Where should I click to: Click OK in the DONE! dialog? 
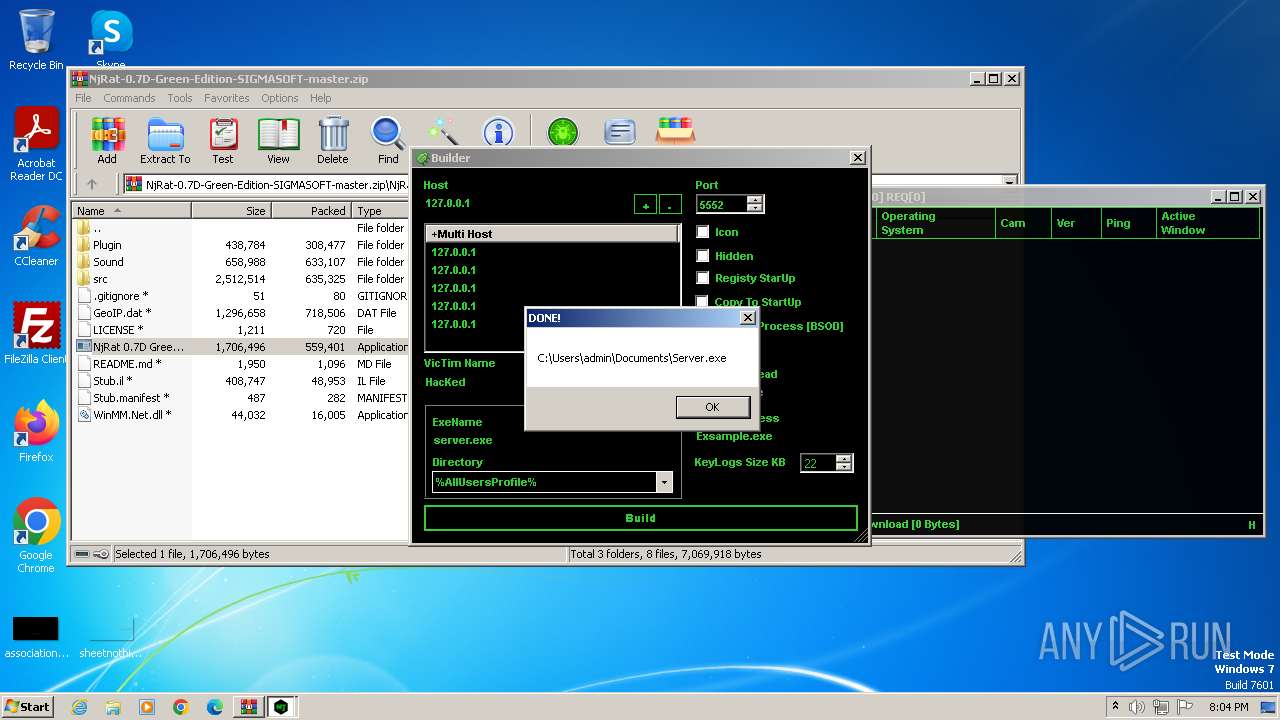tap(712, 407)
